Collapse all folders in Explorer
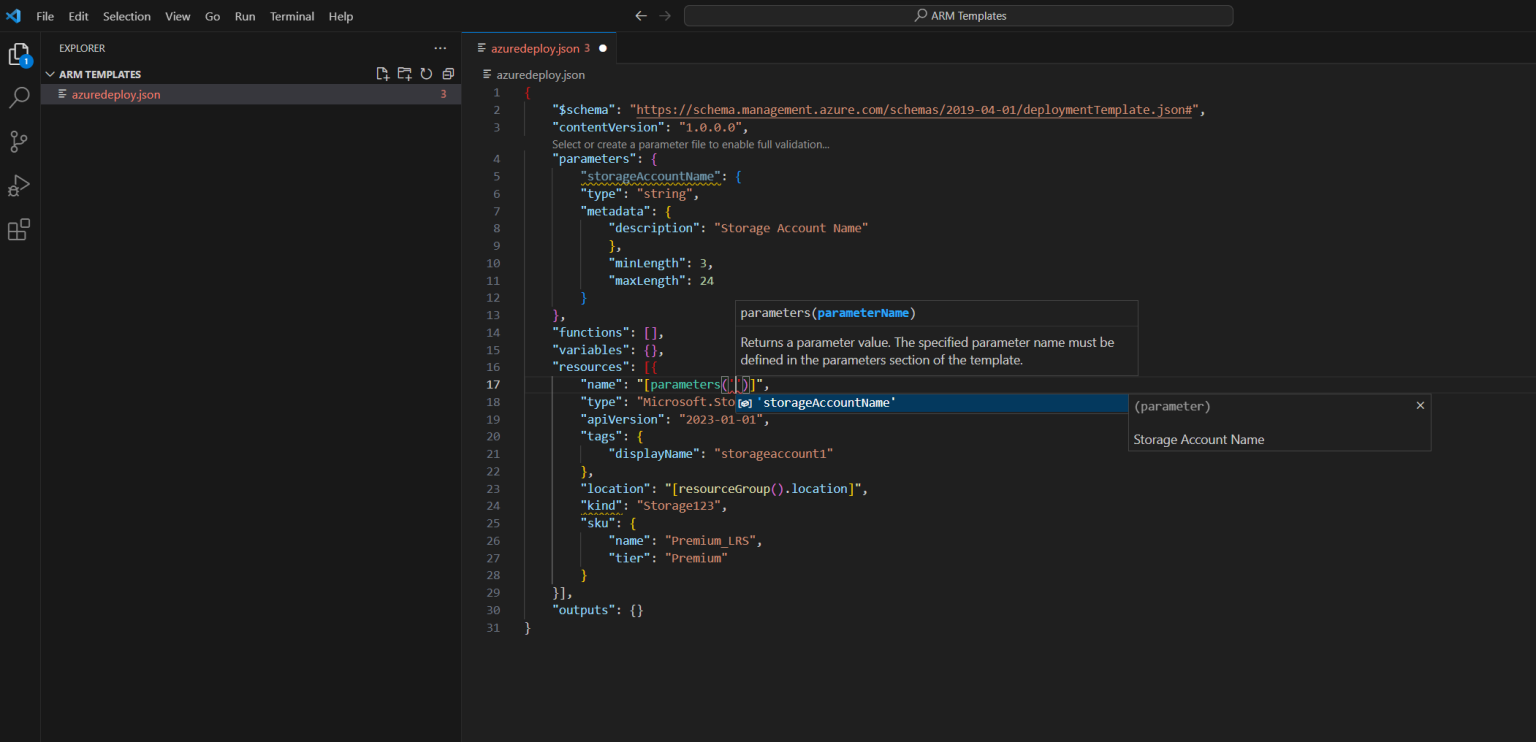 [x=448, y=74]
